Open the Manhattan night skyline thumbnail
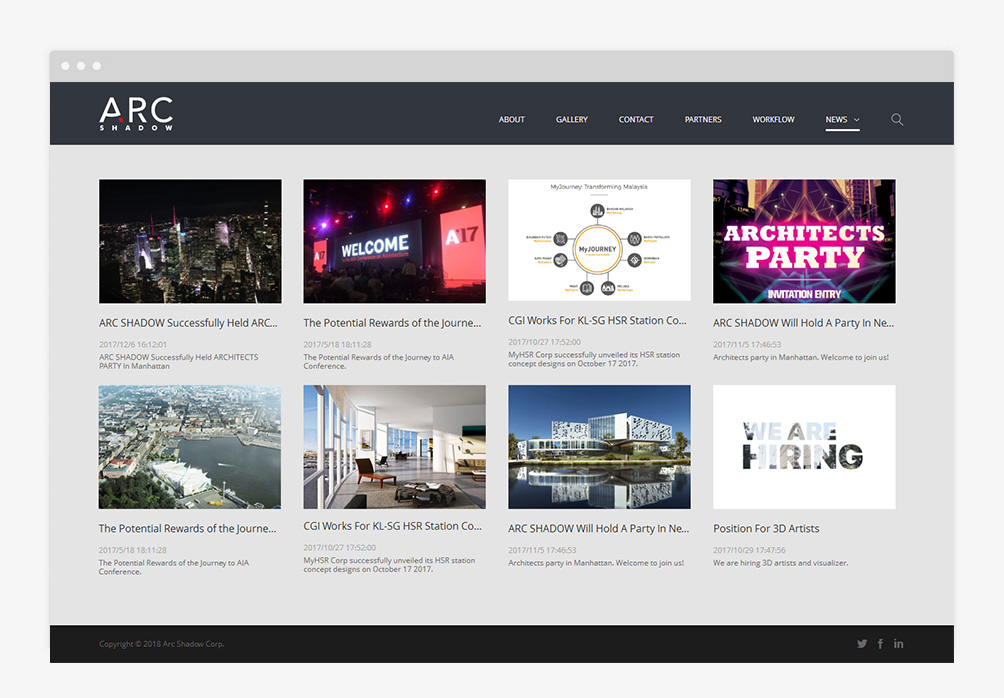Viewport: 1004px width, 698px height. coord(190,241)
